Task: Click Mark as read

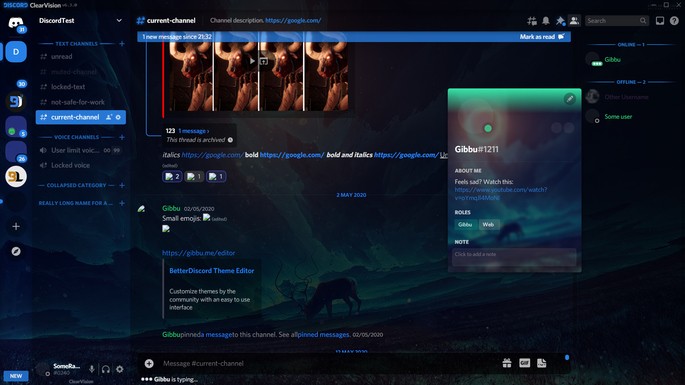Action: pos(542,37)
